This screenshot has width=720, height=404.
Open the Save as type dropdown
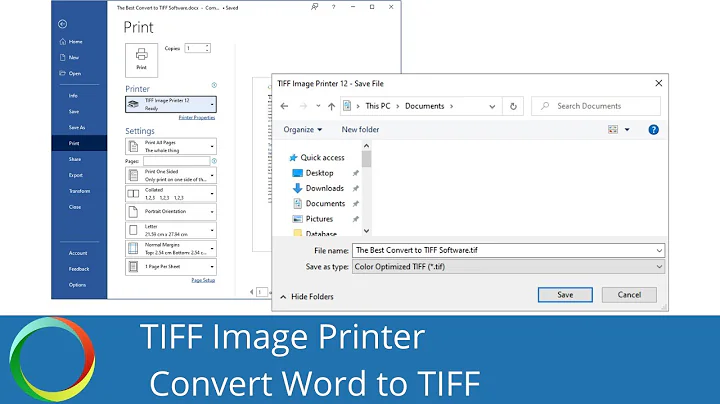pos(508,267)
